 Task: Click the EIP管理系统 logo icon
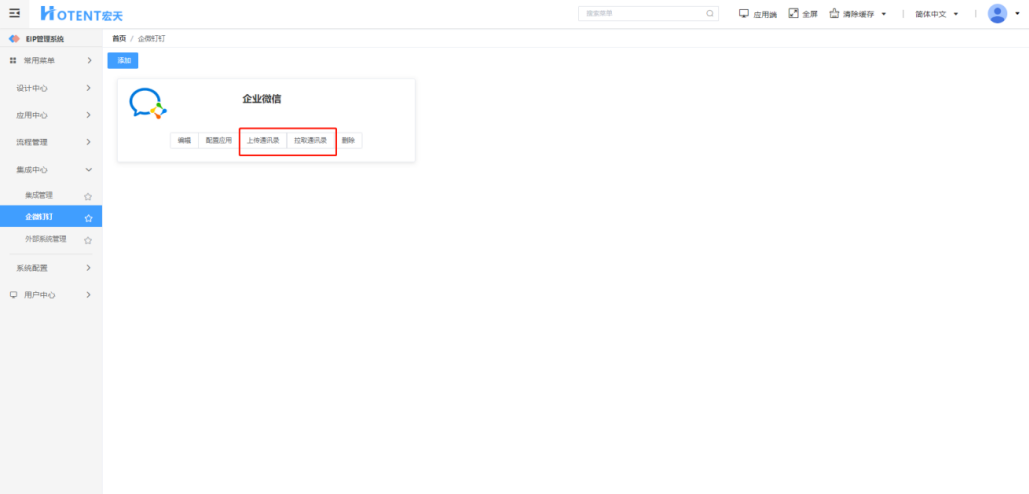14,39
